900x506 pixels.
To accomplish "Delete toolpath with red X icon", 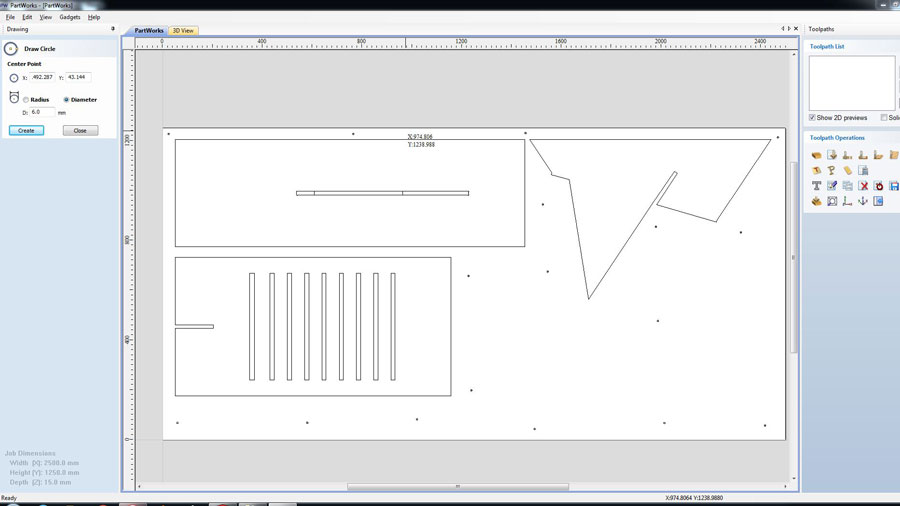I will coord(863,186).
